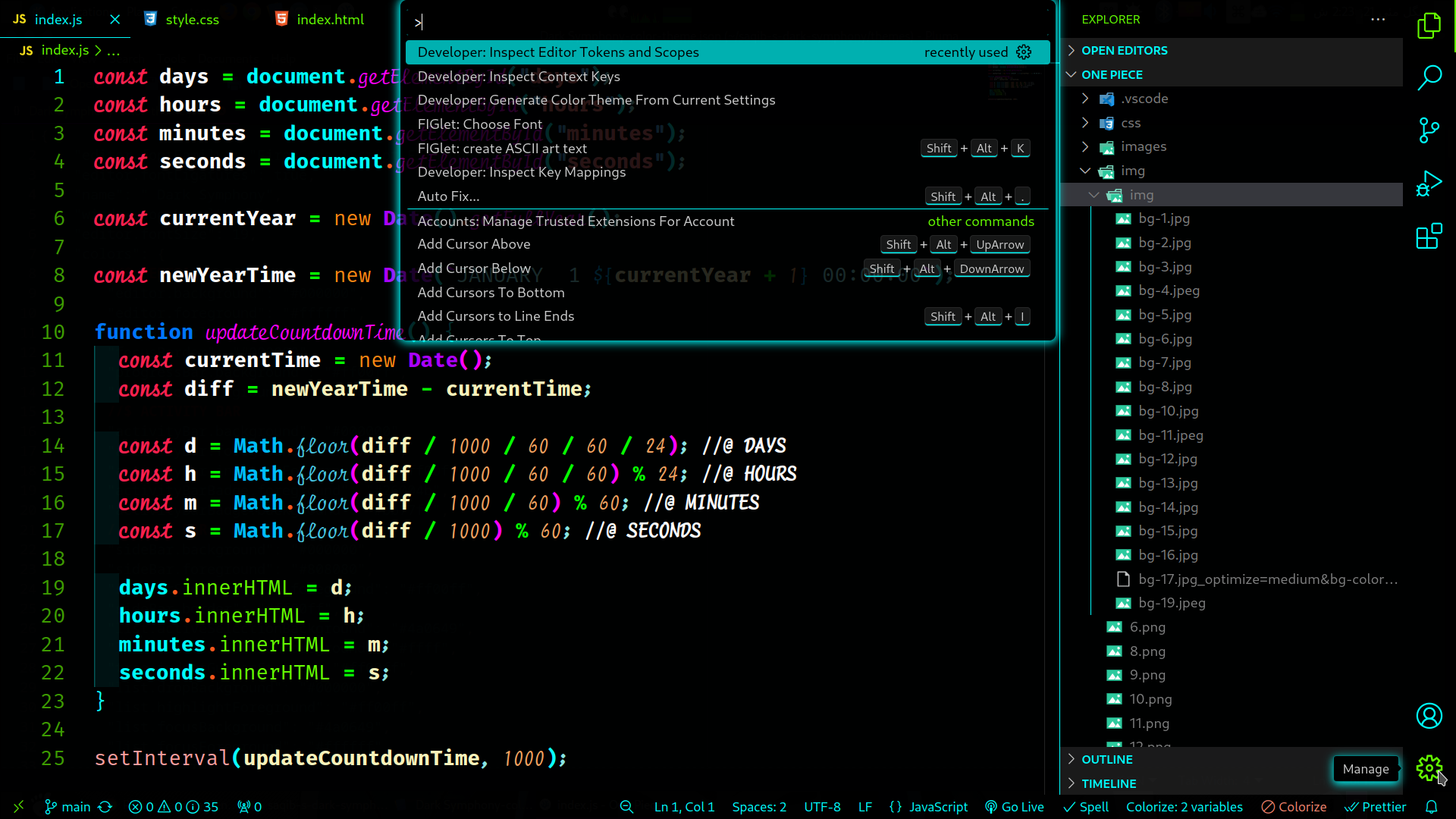The height and width of the screenshot is (819, 1456).
Task: Click the Accounts icon in activity bar
Action: (1429, 716)
